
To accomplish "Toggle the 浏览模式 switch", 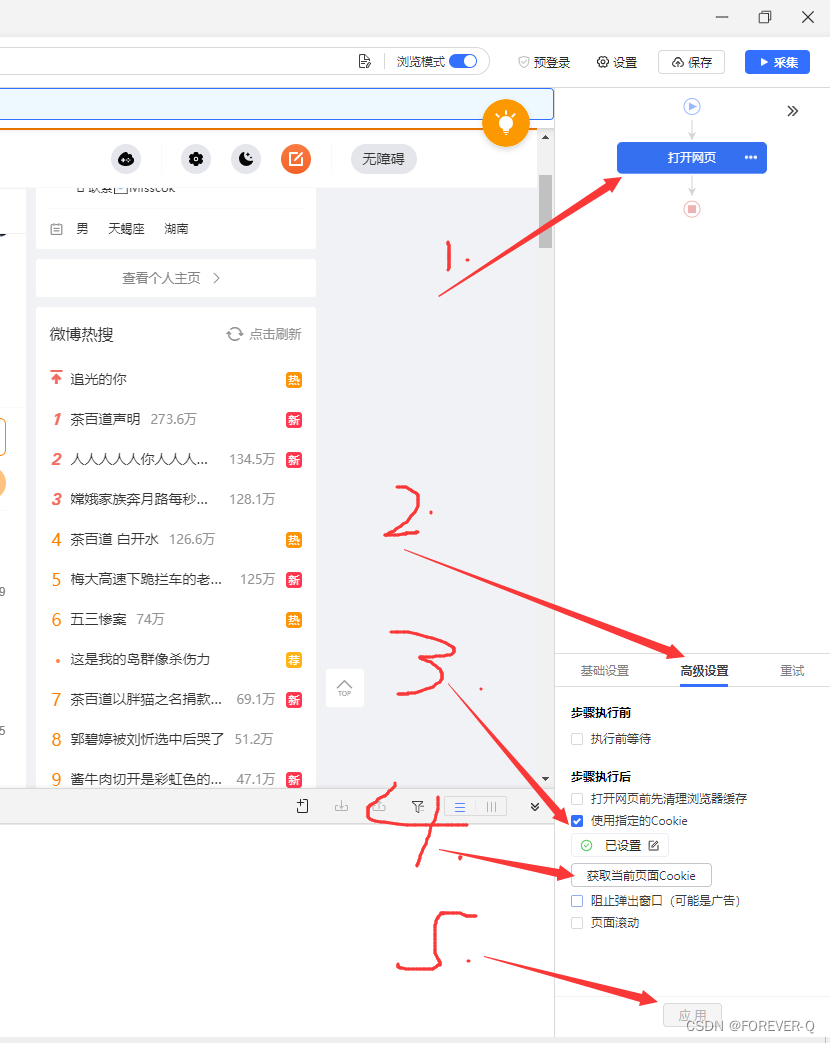I will [x=463, y=61].
